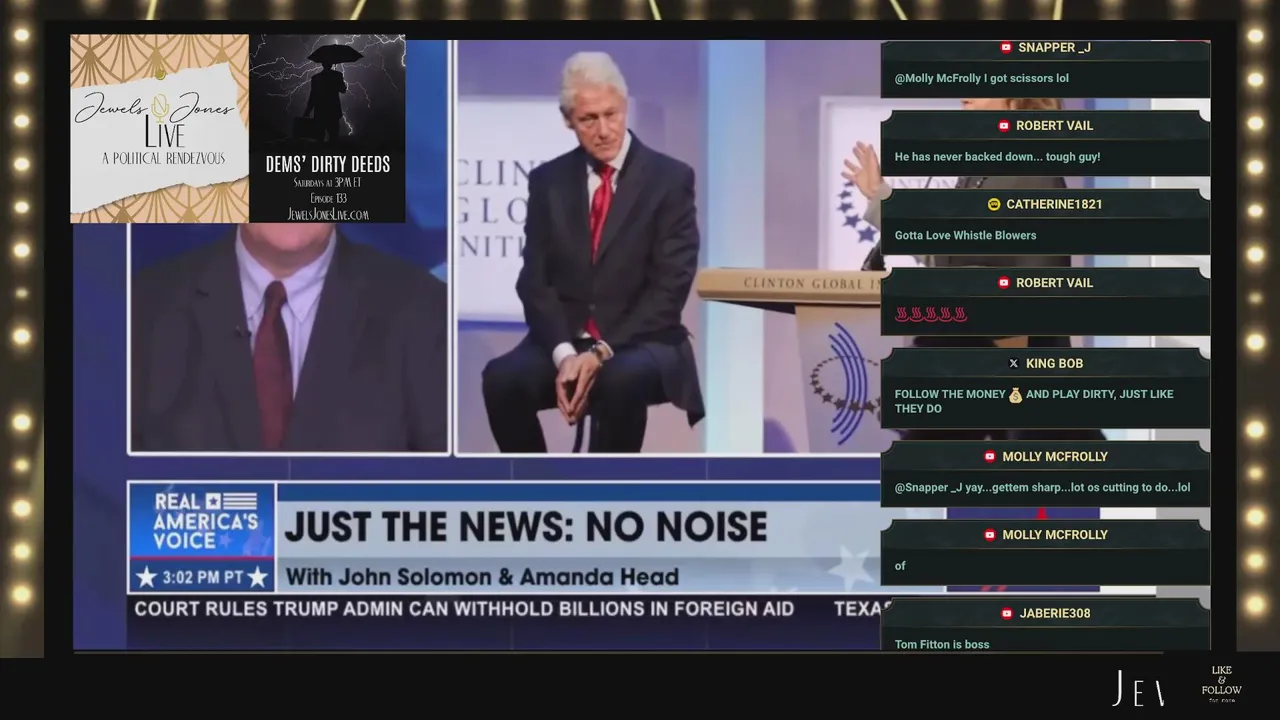Select message 'FOLLOW THE MONEY AND PLAY DIRTY'
Viewport: 1280px width, 720px height.
(1034, 401)
